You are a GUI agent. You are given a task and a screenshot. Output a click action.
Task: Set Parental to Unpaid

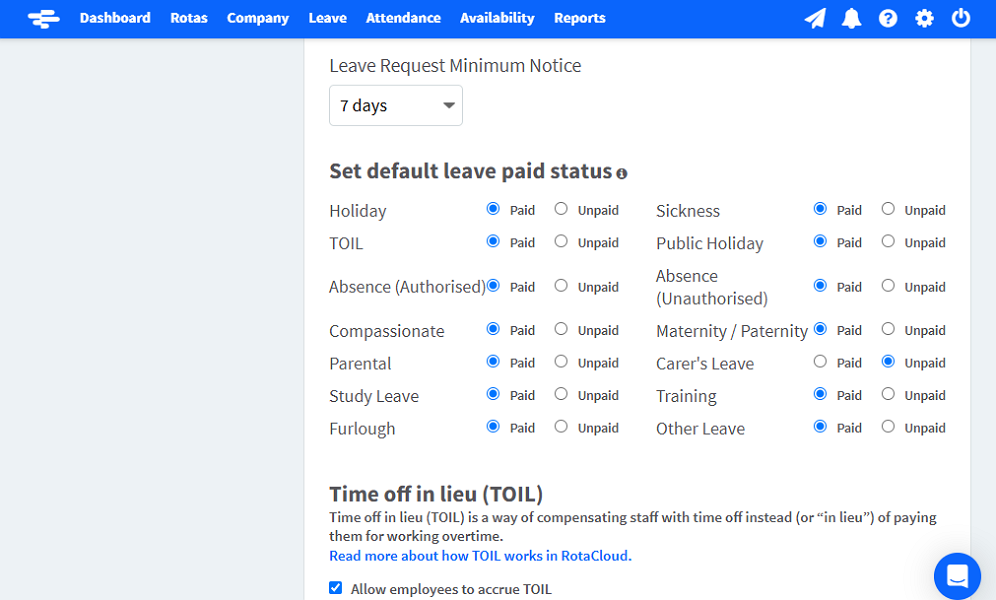(x=561, y=361)
